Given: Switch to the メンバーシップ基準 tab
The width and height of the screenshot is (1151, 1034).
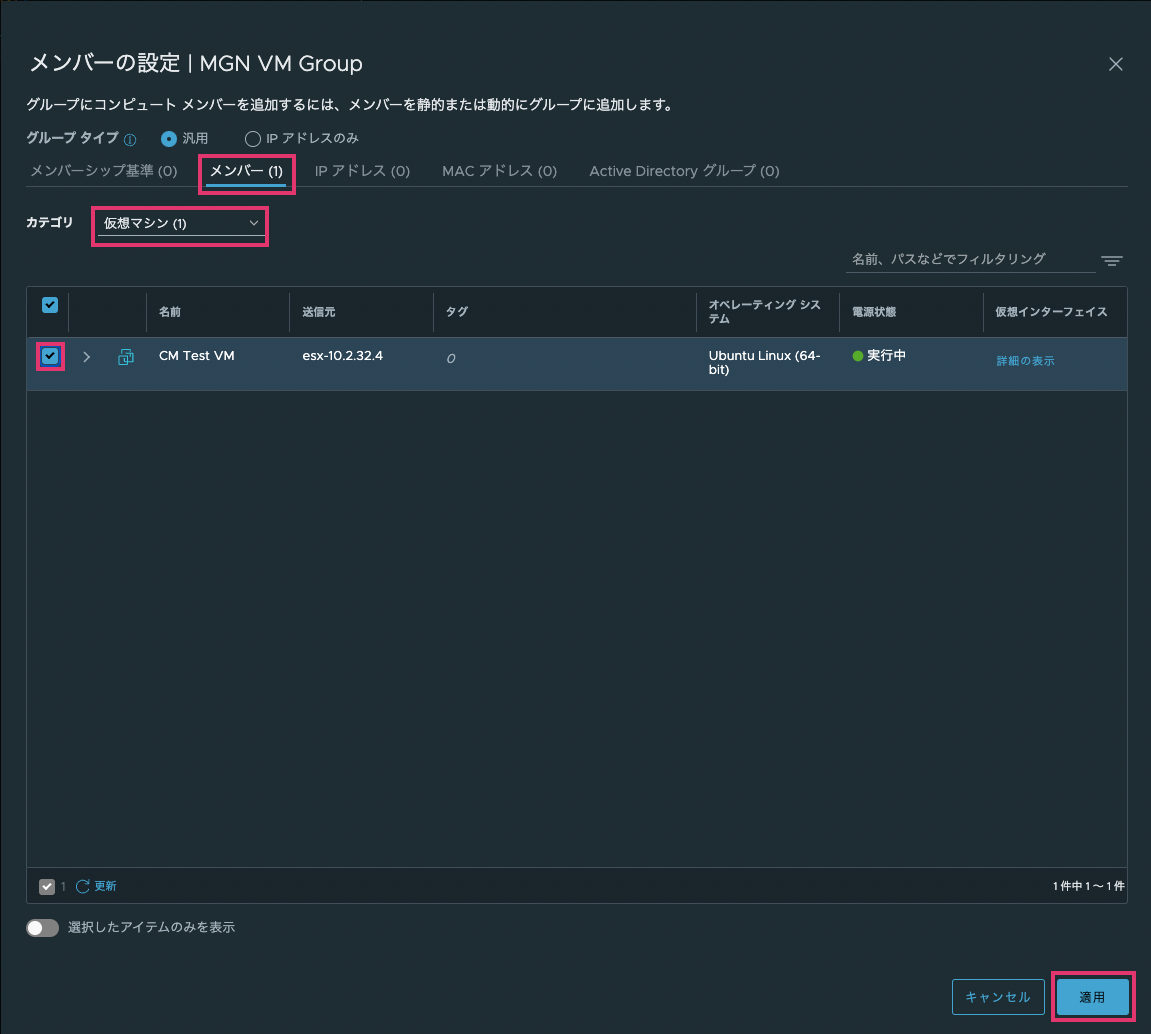Looking at the screenshot, I should (x=104, y=171).
